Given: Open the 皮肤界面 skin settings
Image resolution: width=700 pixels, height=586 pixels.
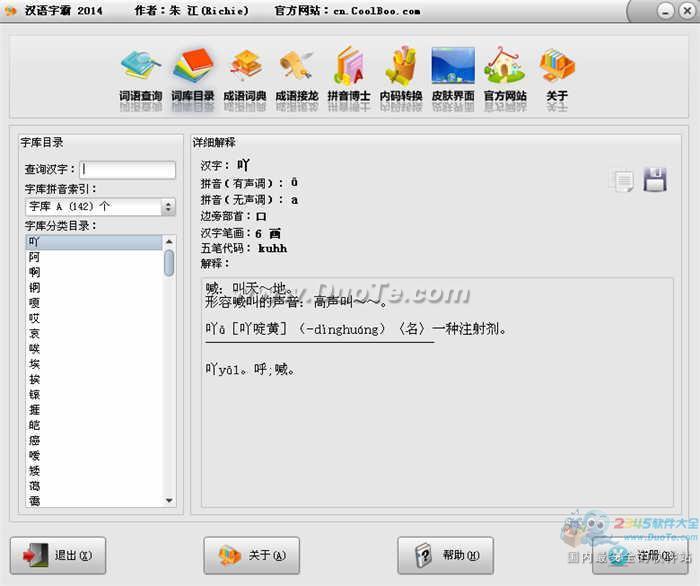Looking at the screenshot, I should 453,73.
